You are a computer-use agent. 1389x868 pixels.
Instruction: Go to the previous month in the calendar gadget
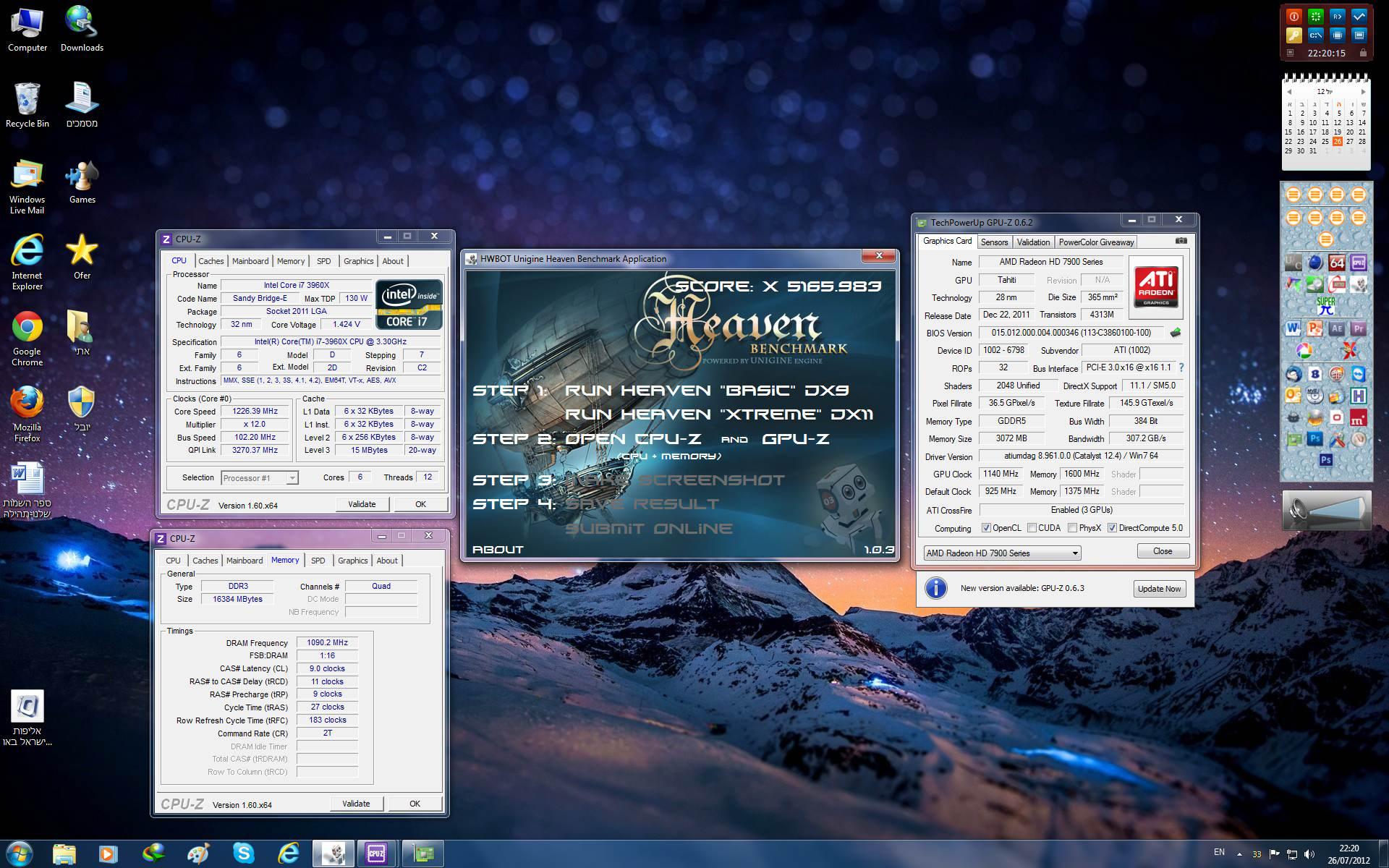pyautogui.click(x=1288, y=92)
